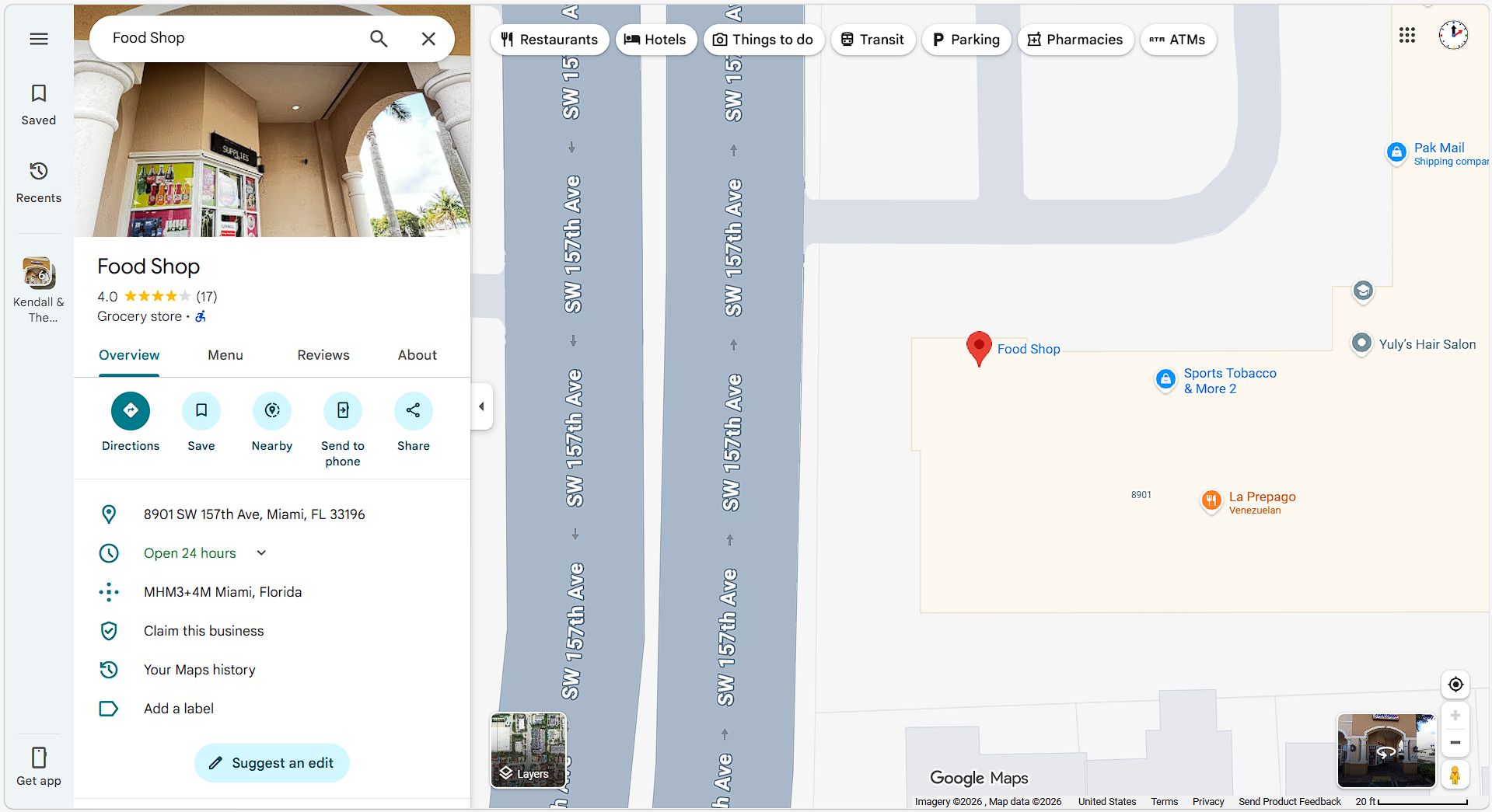The width and height of the screenshot is (1492, 812).
Task: Save Food Shop with bookmark icon
Action: tap(201, 411)
